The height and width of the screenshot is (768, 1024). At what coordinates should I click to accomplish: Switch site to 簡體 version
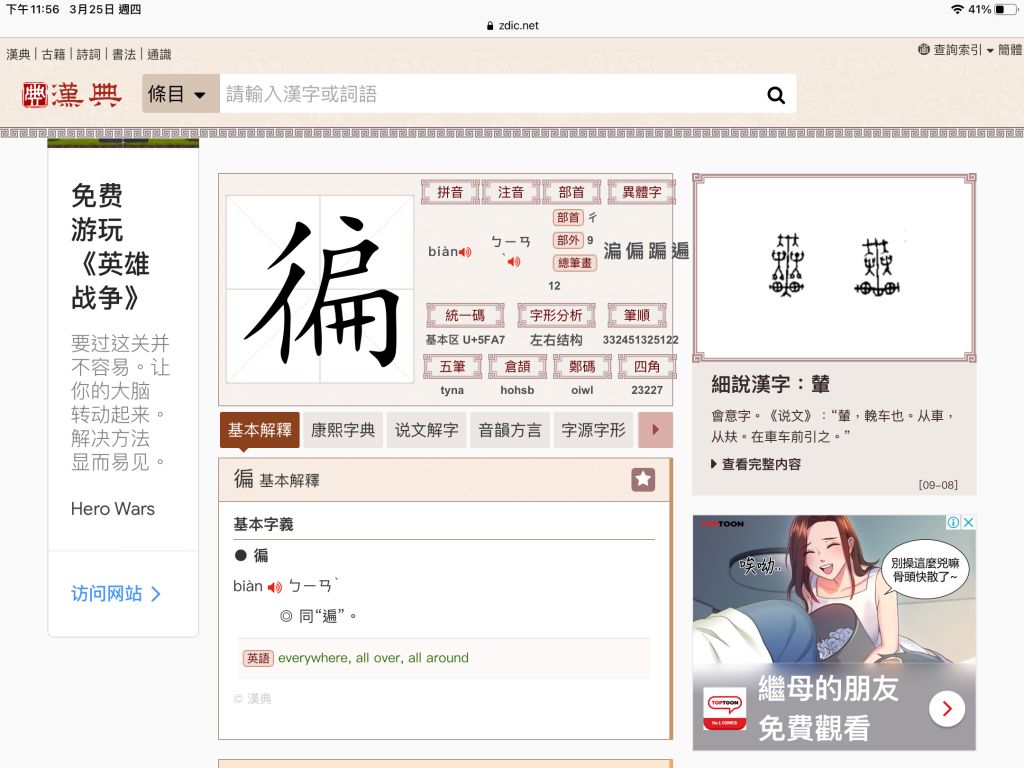pyautogui.click(x=1009, y=49)
